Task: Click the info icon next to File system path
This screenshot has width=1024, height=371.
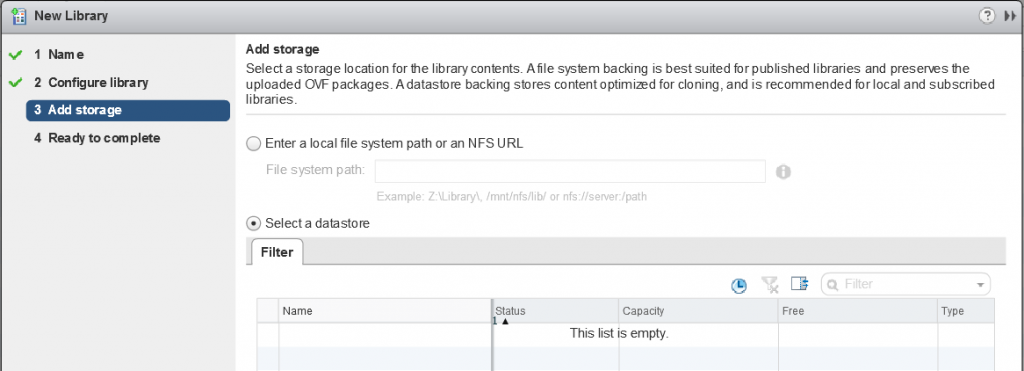Action: coord(783,172)
